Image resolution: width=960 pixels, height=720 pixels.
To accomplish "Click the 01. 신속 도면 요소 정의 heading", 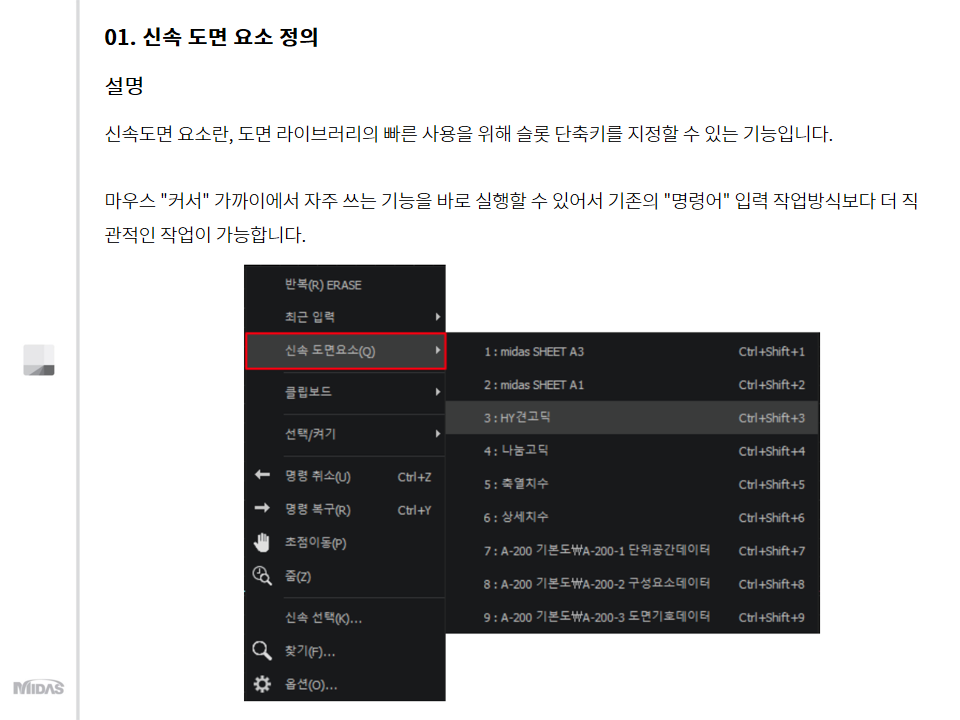I will [211, 38].
